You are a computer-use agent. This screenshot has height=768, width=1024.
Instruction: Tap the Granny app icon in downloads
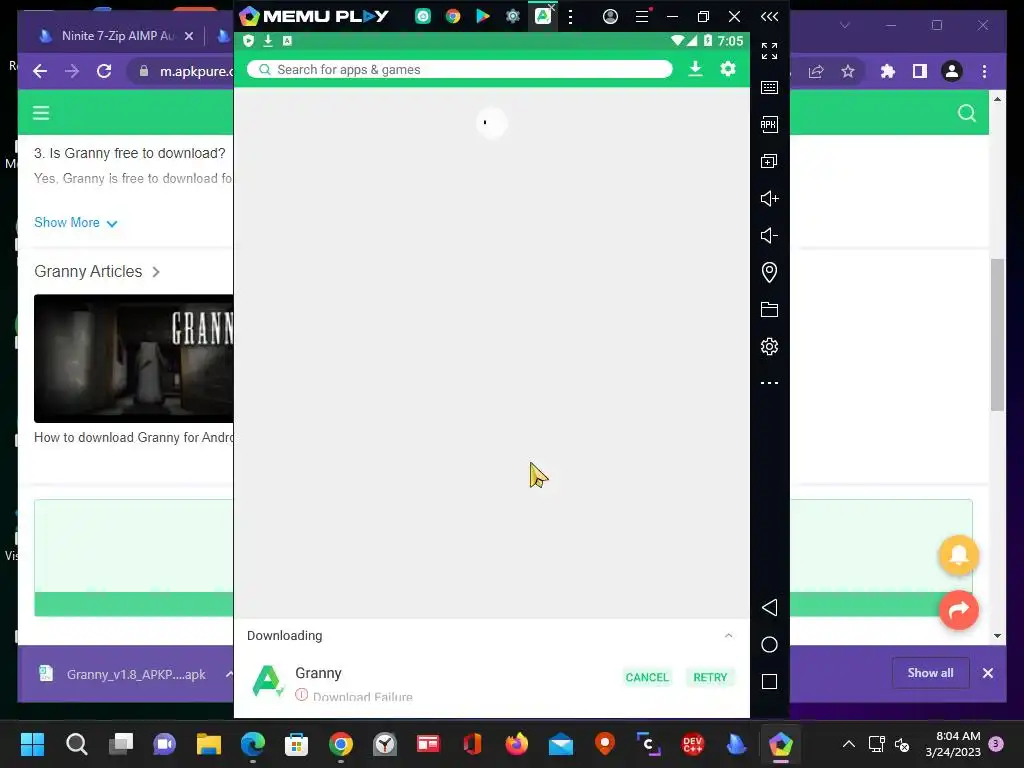[x=268, y=681]
